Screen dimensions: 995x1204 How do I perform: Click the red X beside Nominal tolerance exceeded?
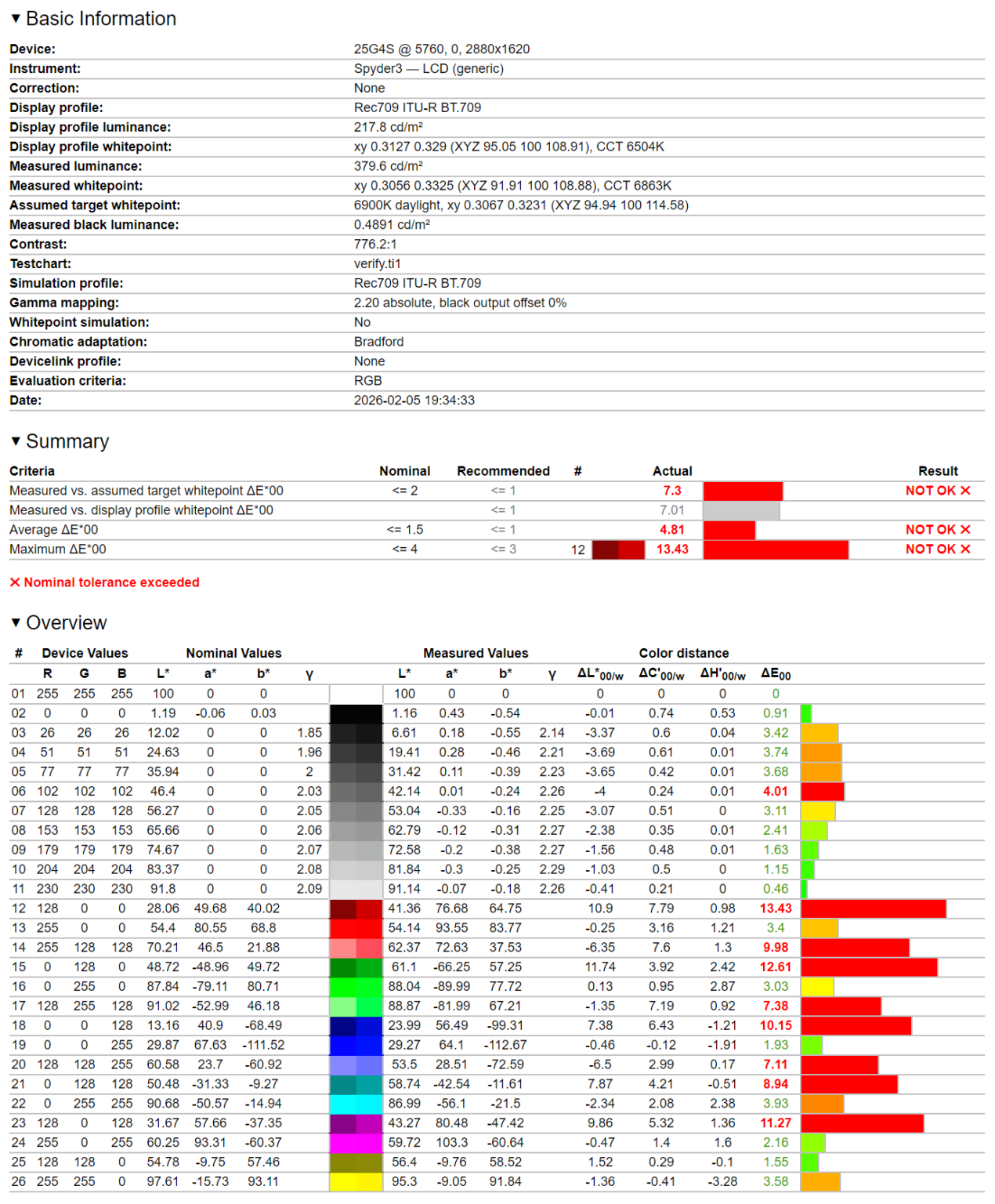coord(15,582)
